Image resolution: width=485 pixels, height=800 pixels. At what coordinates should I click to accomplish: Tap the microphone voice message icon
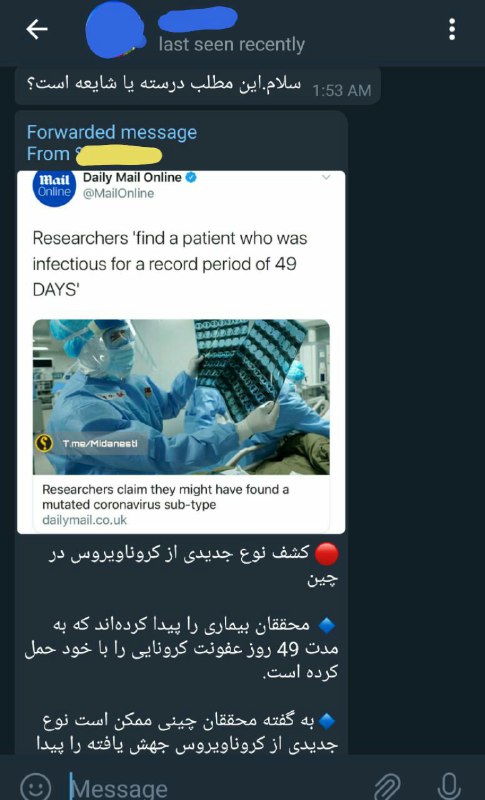coord(449,786)
